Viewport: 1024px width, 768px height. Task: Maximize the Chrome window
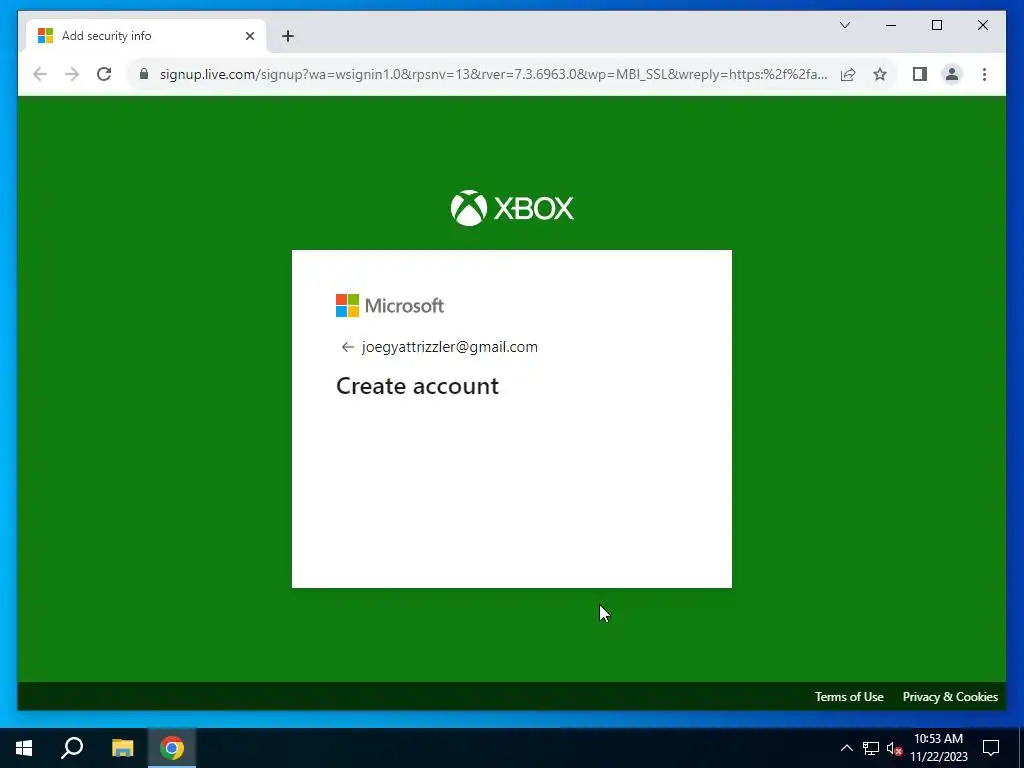click(936, 25)
